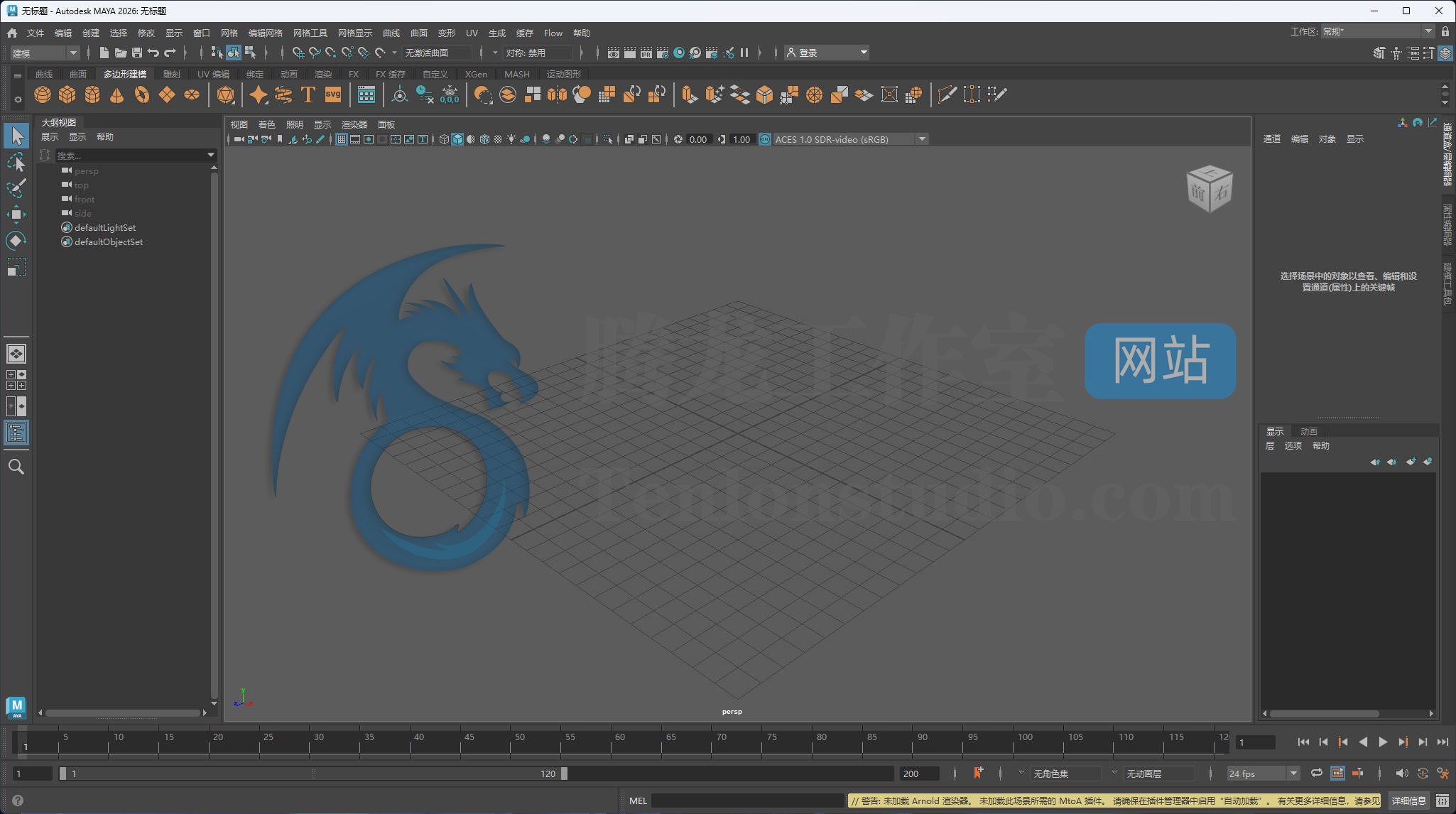1456x814 pixels.
Task: Click the Freeze Transformations snowflake icon
Action: (x=450, y=94)
